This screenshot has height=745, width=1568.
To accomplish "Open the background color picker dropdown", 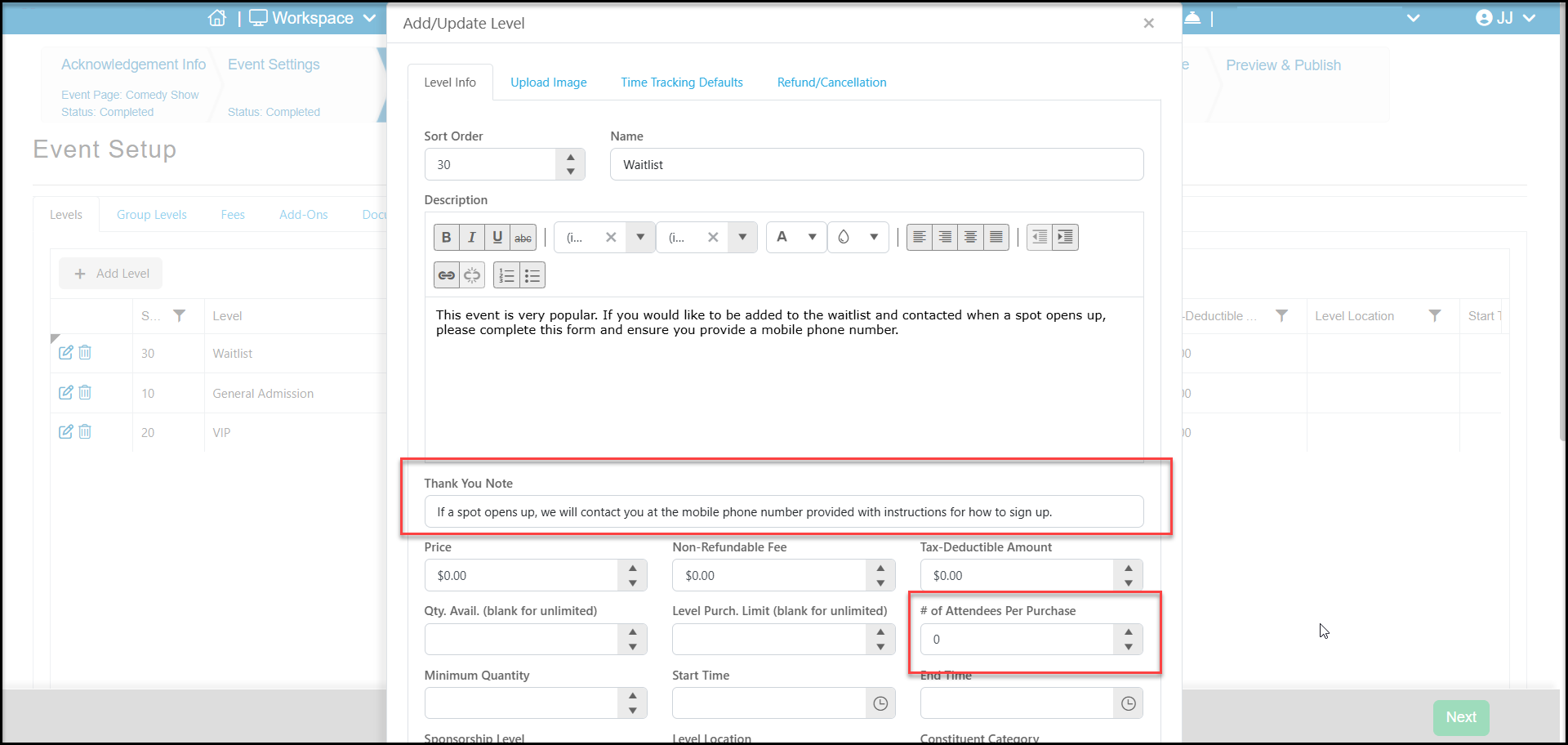I will (x=858, y=237).
